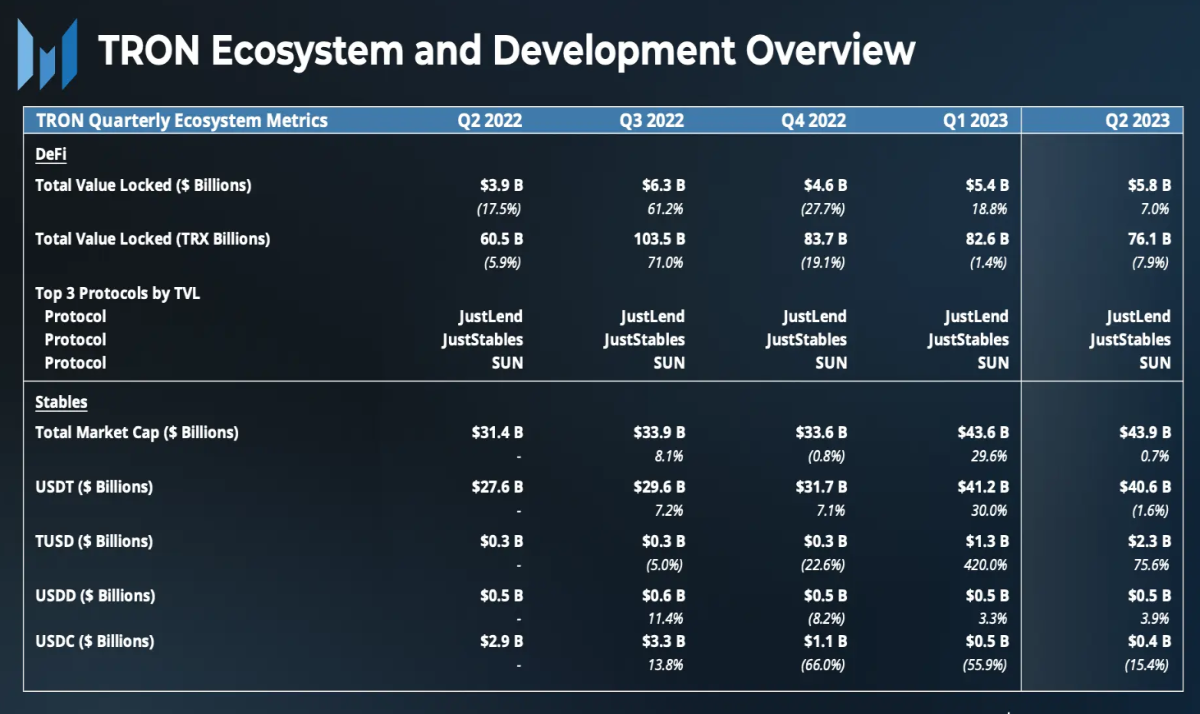Click the Total Market Cap ($ Billions) label
This screenshot has width=1200, height=714.
(137, 432)
